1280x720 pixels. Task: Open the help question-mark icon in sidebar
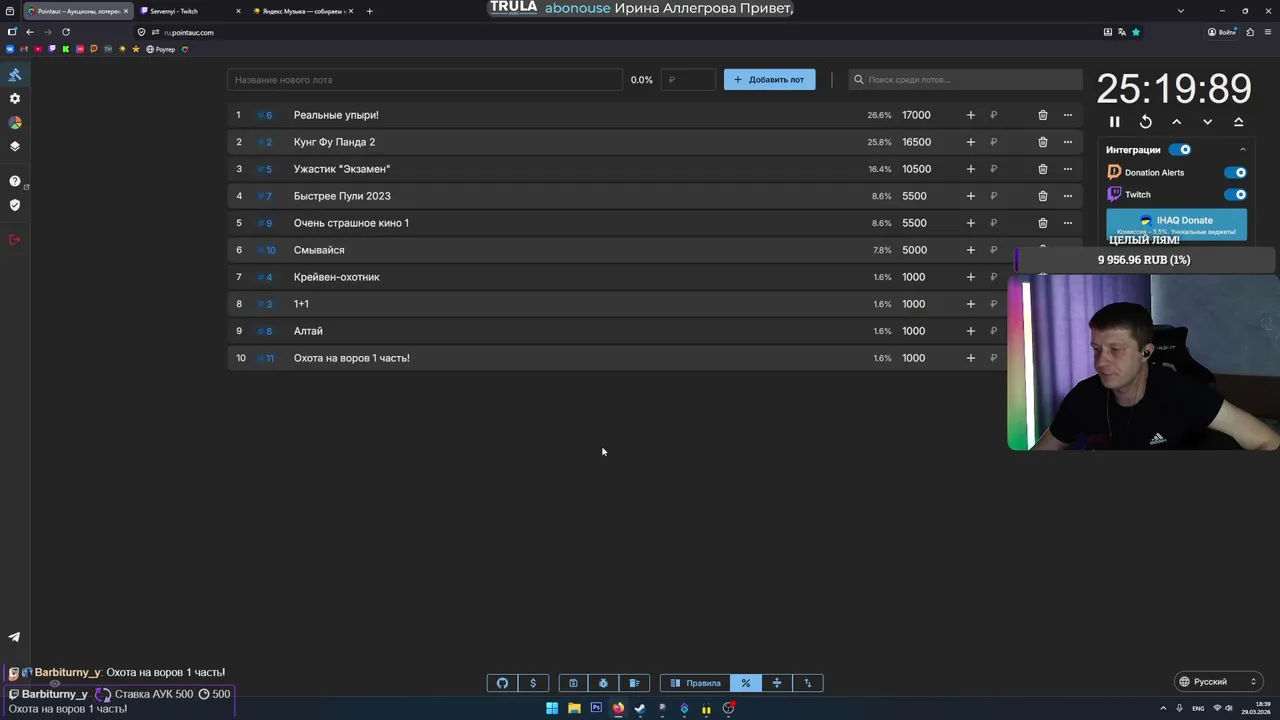15,181
